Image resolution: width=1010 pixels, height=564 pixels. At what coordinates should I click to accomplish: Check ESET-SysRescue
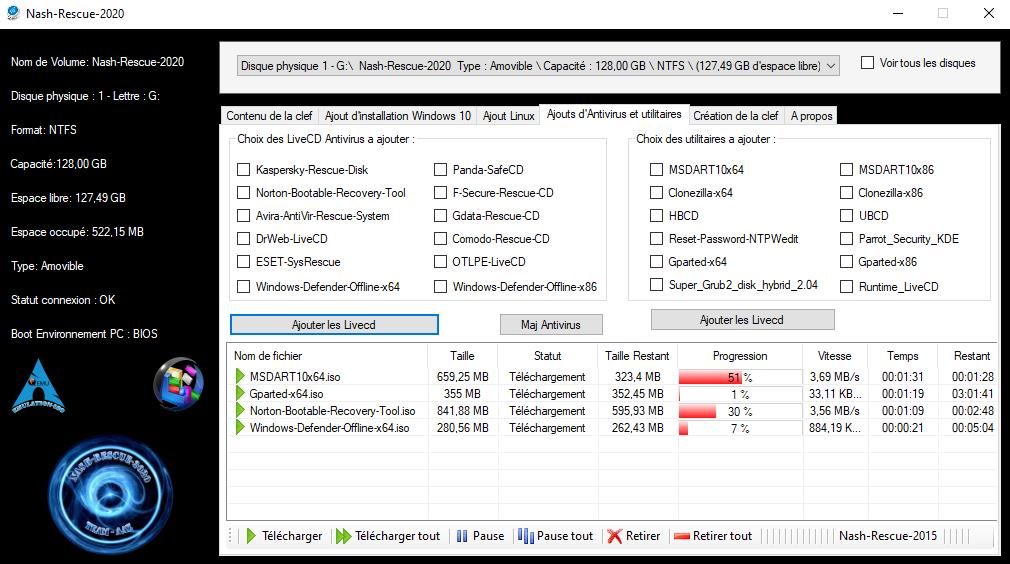(243, 261)
